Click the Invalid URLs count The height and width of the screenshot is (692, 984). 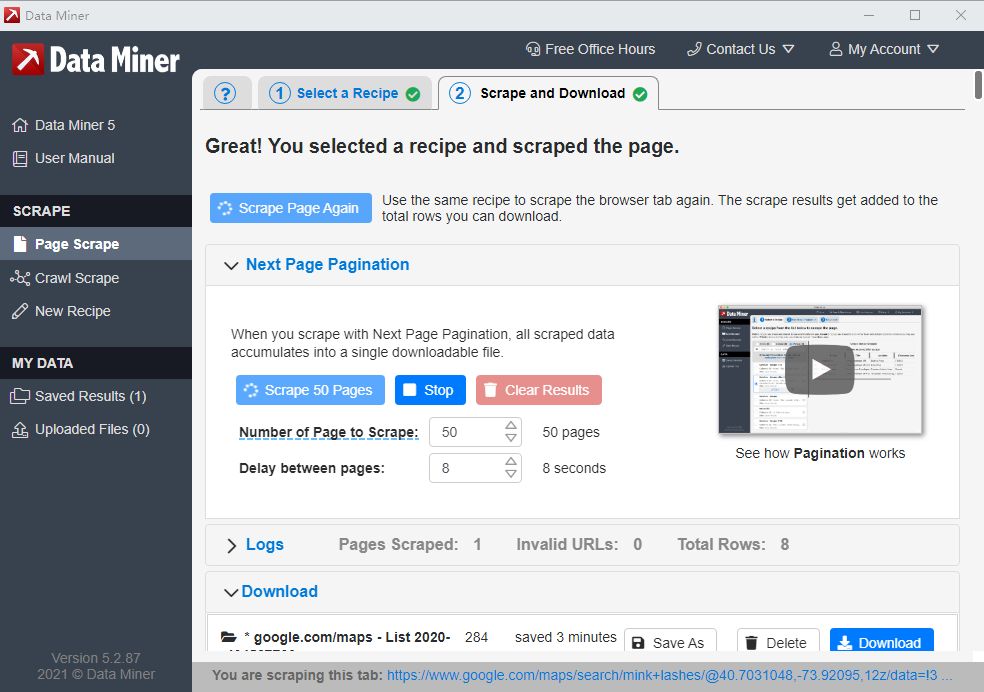pyautogui.click(x=638, y=545)
